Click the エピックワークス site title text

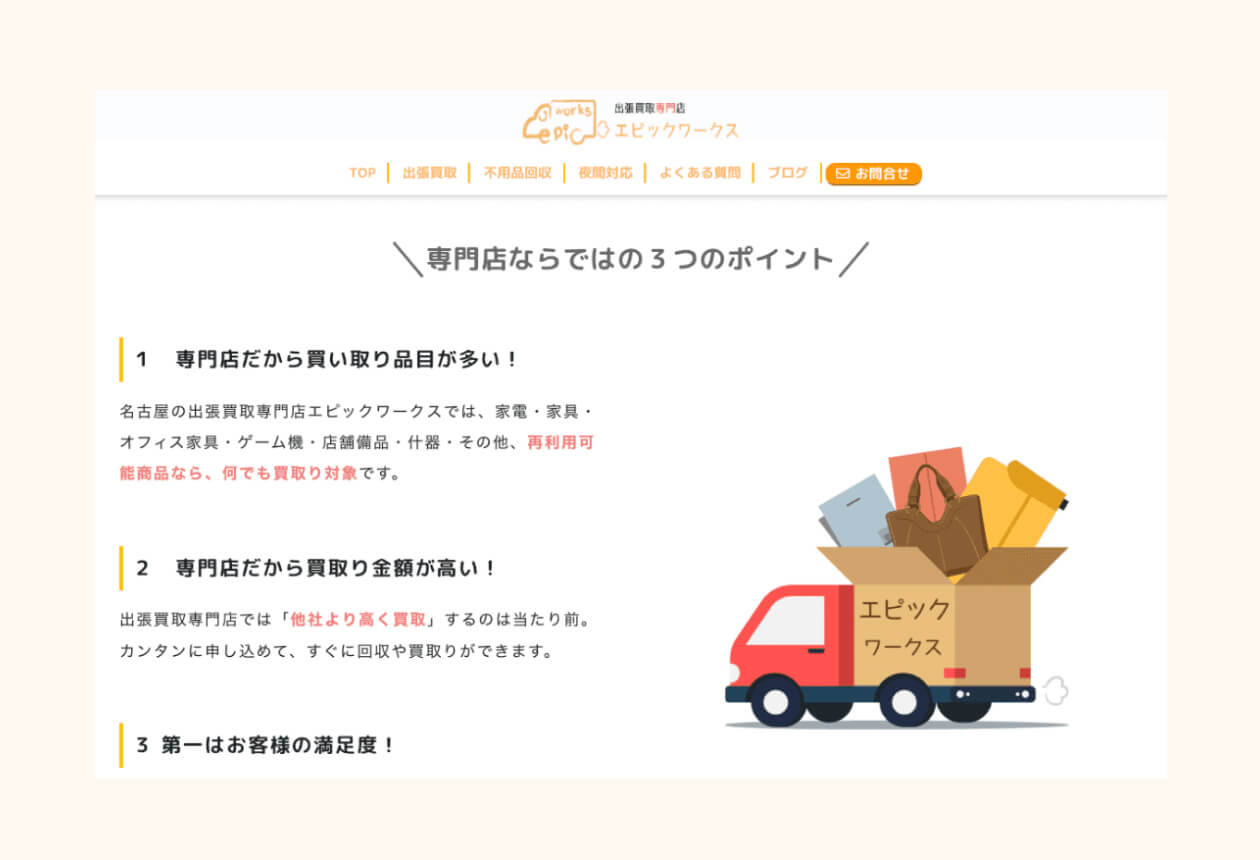coord(676,130)
